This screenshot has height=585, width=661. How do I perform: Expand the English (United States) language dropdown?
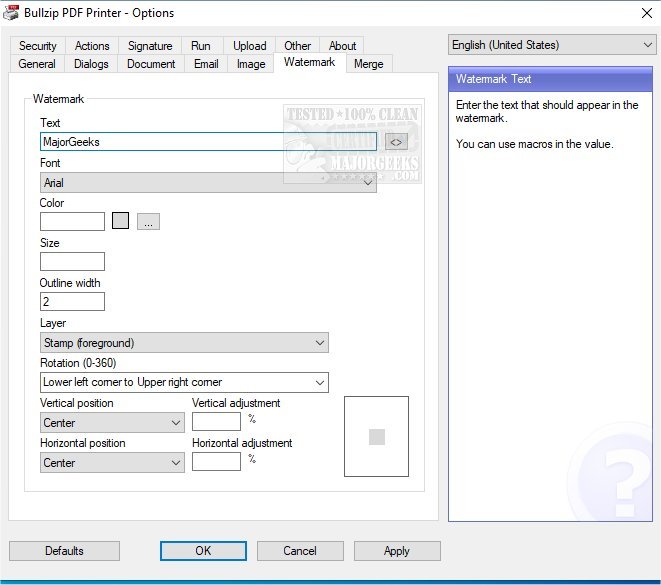pos(552,45)
